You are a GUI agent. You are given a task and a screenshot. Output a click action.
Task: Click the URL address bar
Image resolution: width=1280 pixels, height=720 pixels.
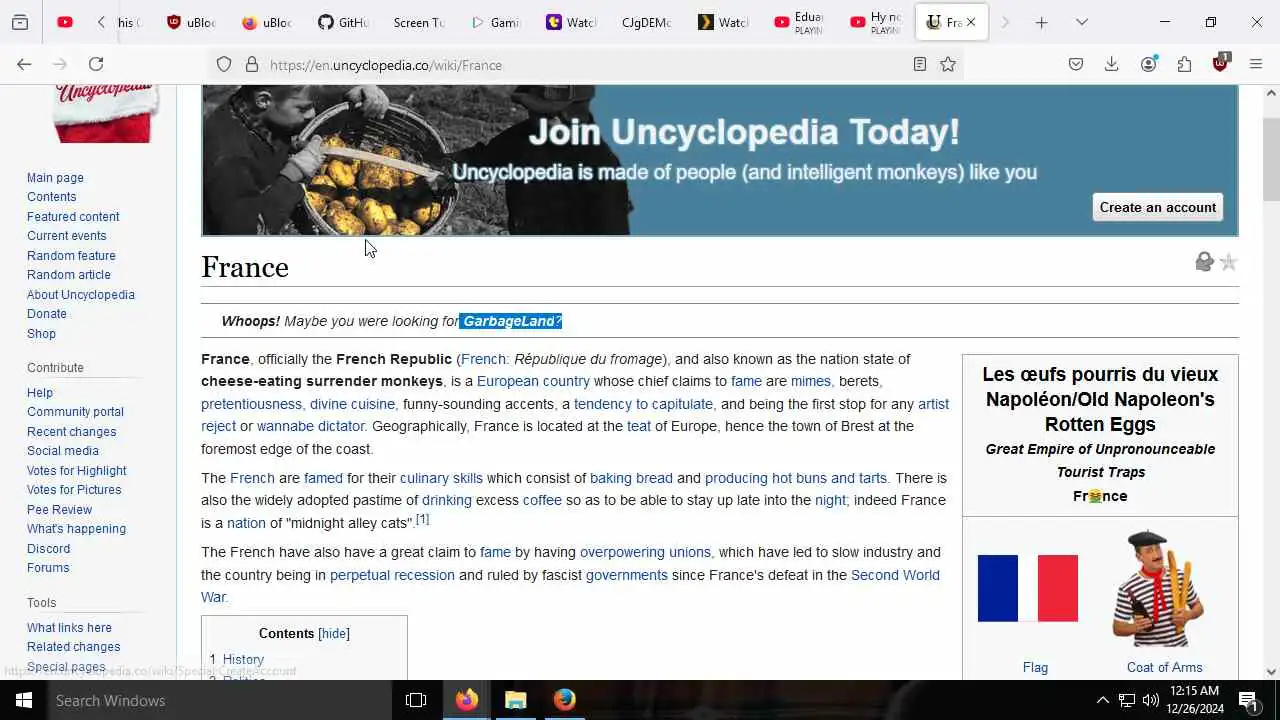click(x=586, y=64)
